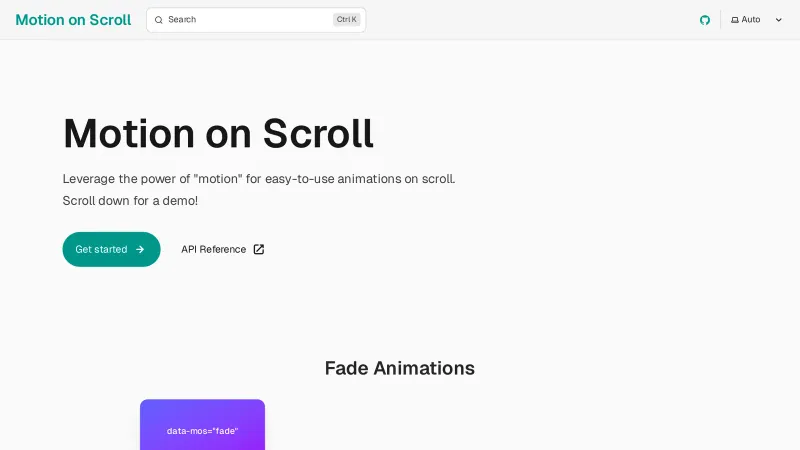
Task: Expand the theme chevron dropdown arrow
Action: (779, 20)
